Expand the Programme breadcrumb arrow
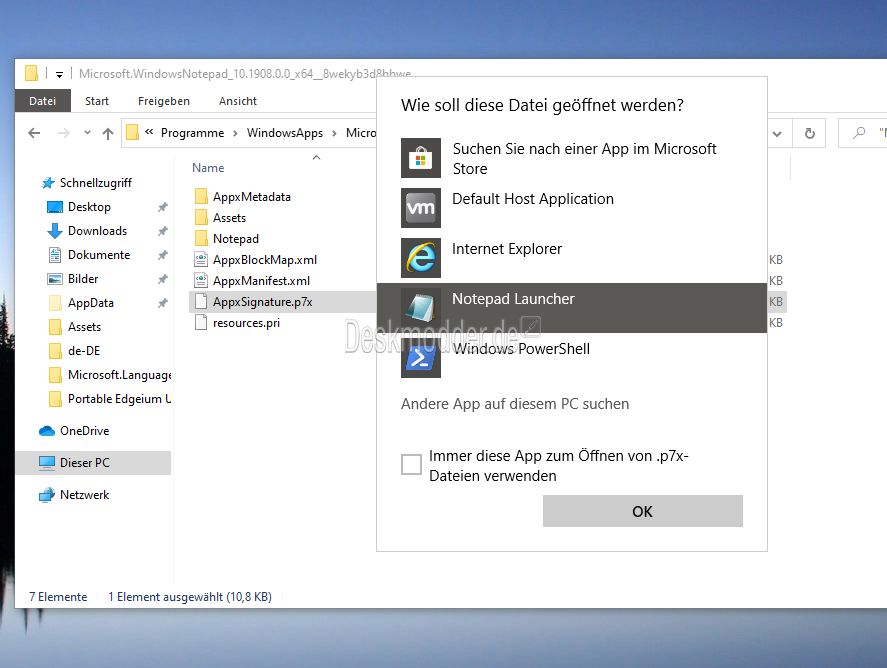887x668 pixels. 235,133
